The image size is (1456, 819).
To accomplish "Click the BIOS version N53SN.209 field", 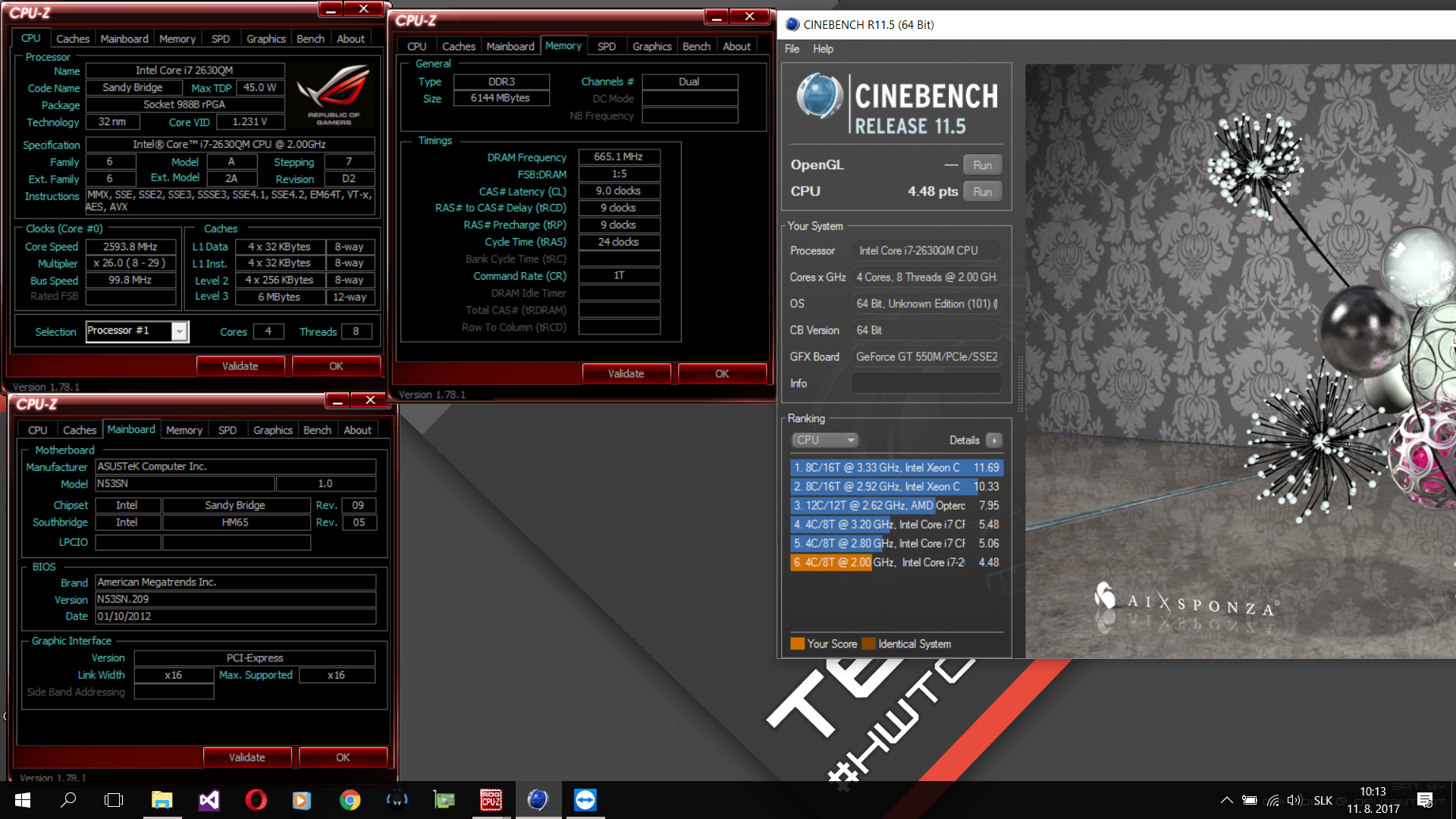I will click(x=236, y=599).
